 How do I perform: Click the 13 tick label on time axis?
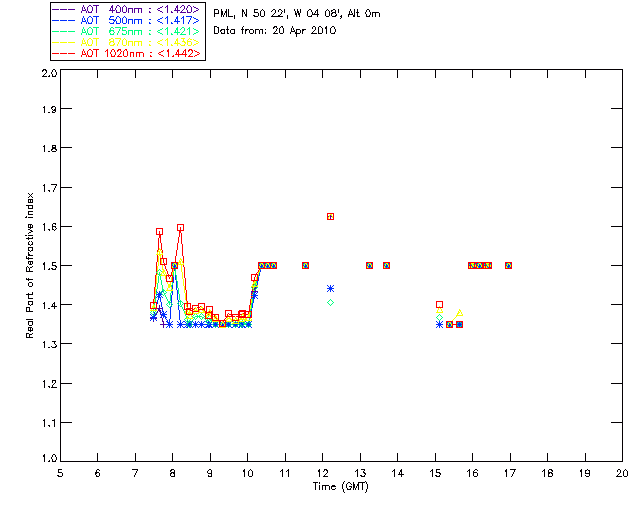pos(360,473)
